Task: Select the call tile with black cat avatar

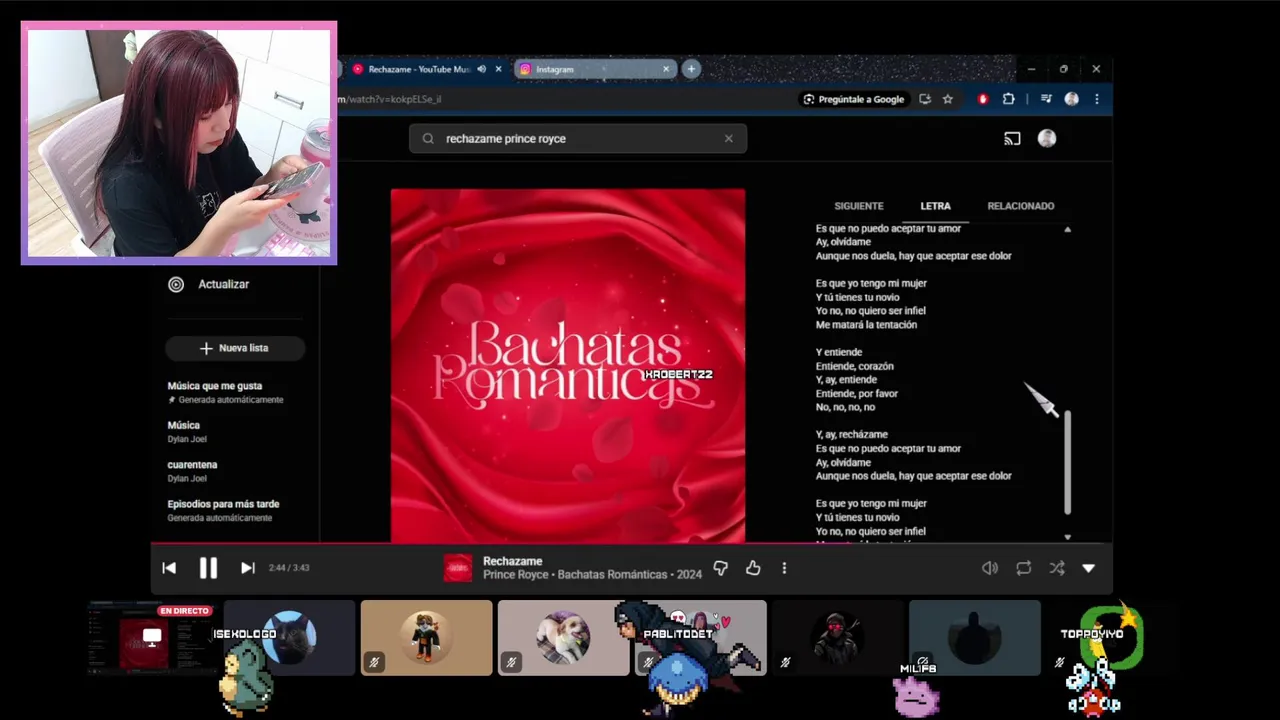Action: 289,637
